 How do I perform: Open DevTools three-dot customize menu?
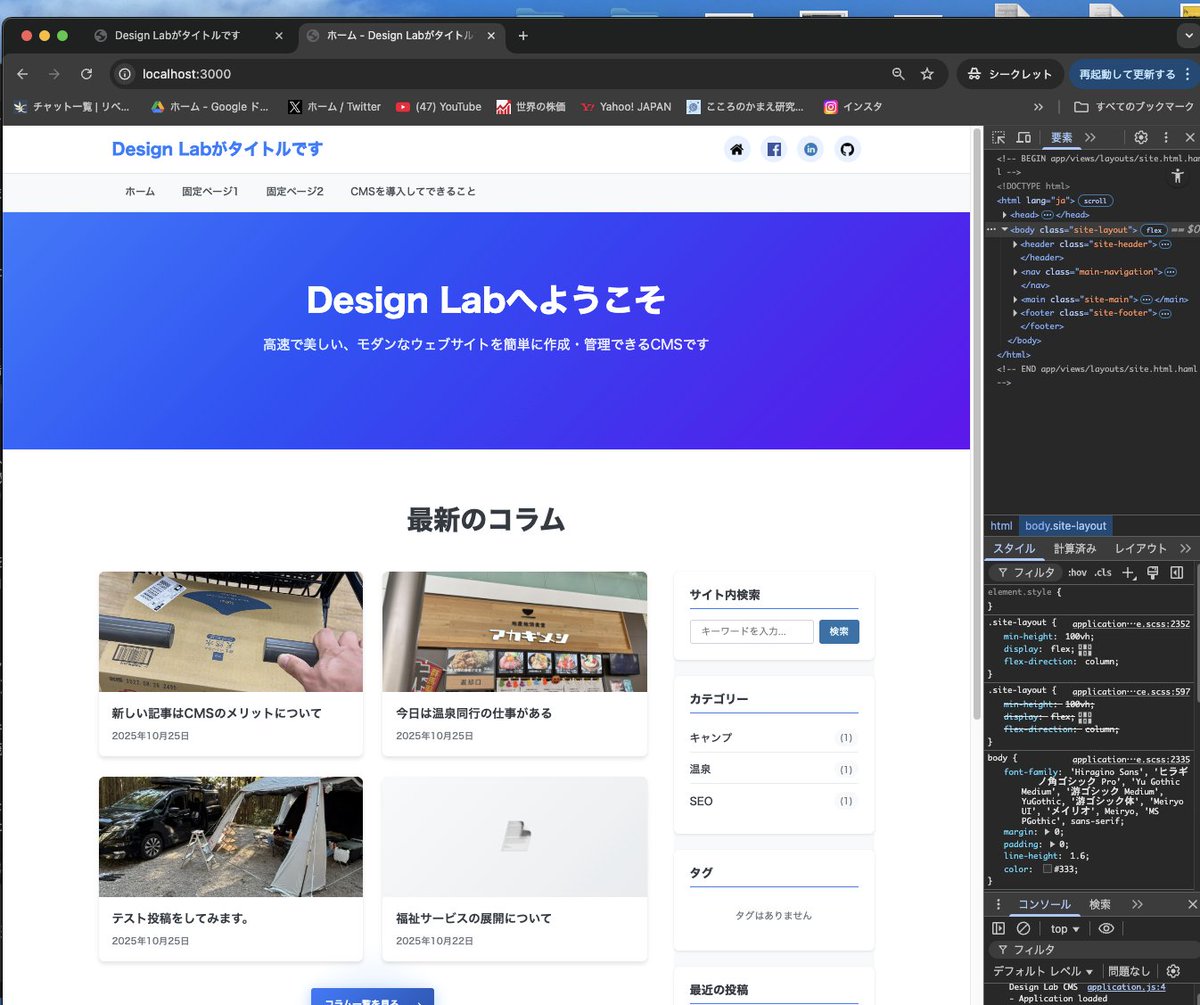[1166, 138]
